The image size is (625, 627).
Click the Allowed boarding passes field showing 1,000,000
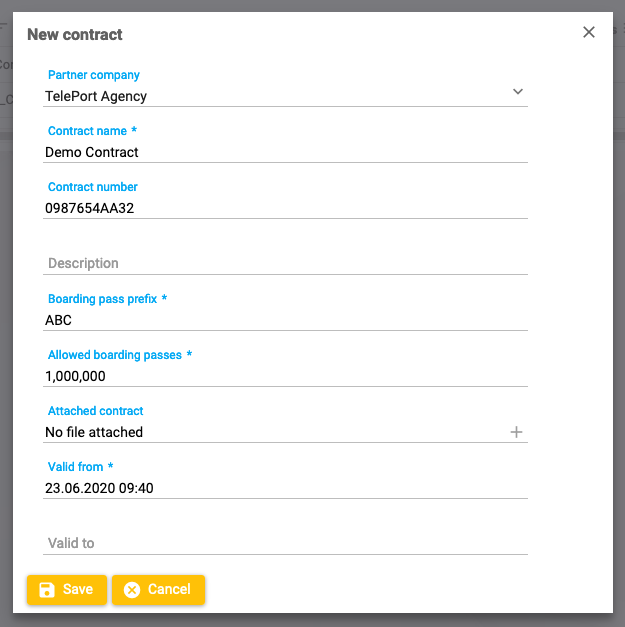(285, 377)
